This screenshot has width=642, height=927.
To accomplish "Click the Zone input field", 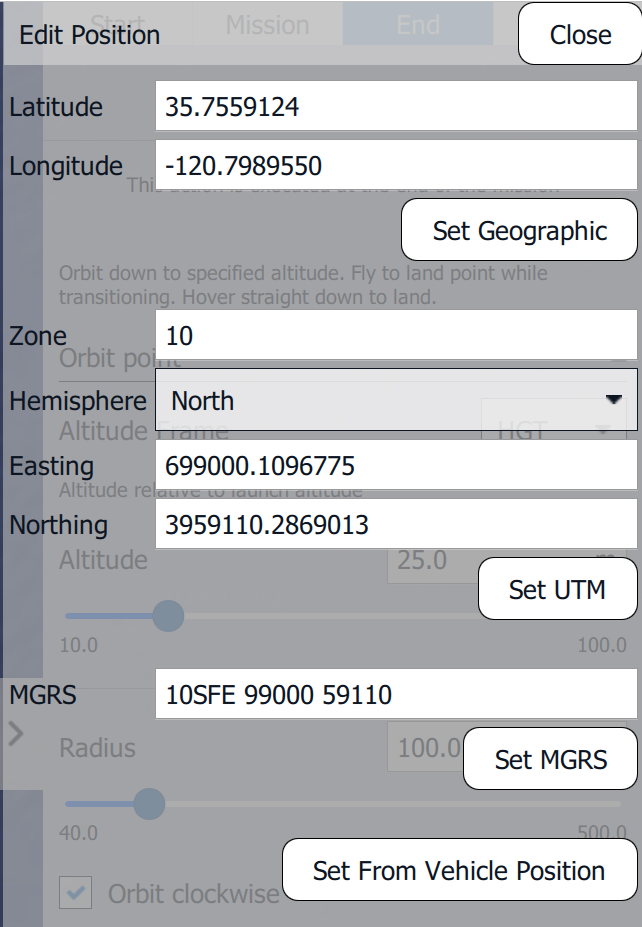I will 396,336.
